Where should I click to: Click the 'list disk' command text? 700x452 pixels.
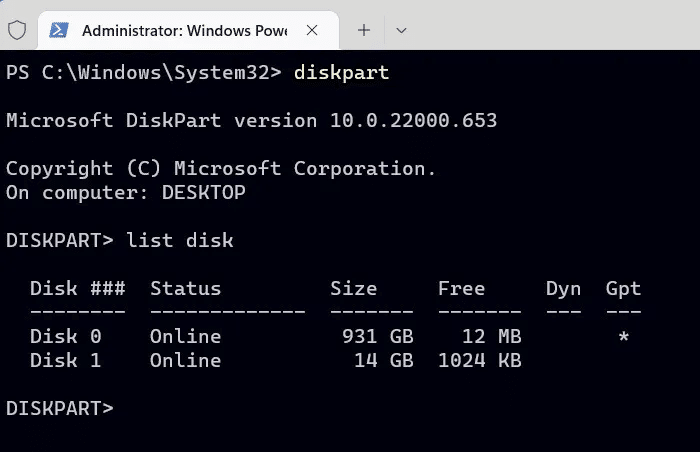pos(180,240)
